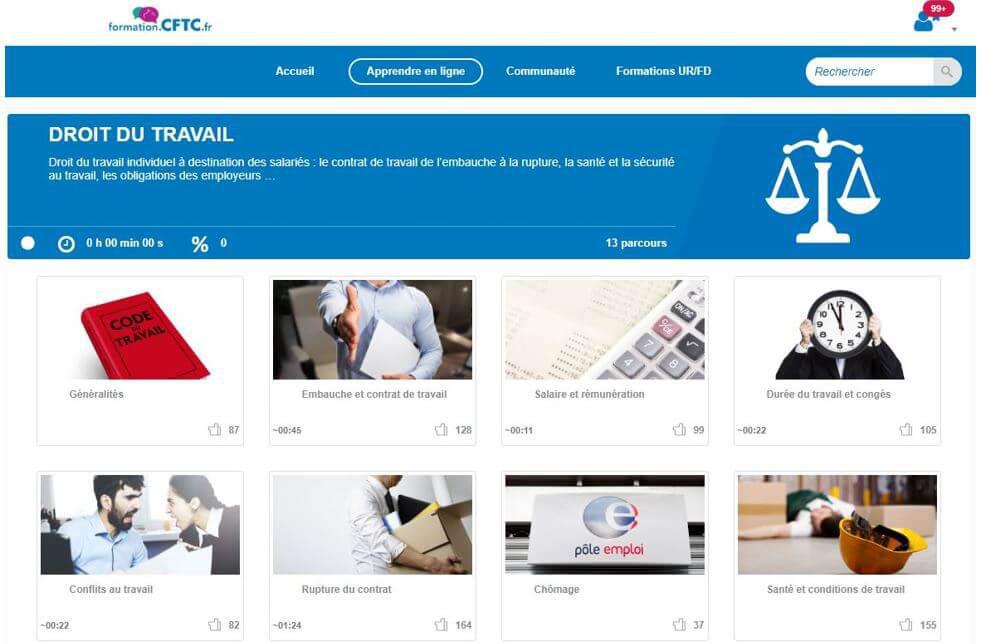Screen dimensions: 981x644
Task: Select the Apprendre en ligne tab
Action: point(415,71)
